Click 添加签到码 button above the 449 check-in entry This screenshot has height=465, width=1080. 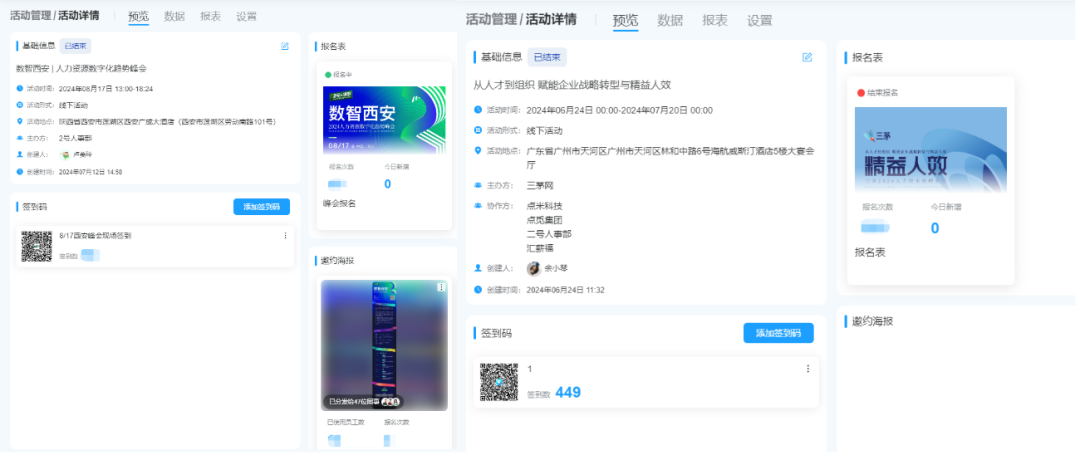(x=778, y=333)
